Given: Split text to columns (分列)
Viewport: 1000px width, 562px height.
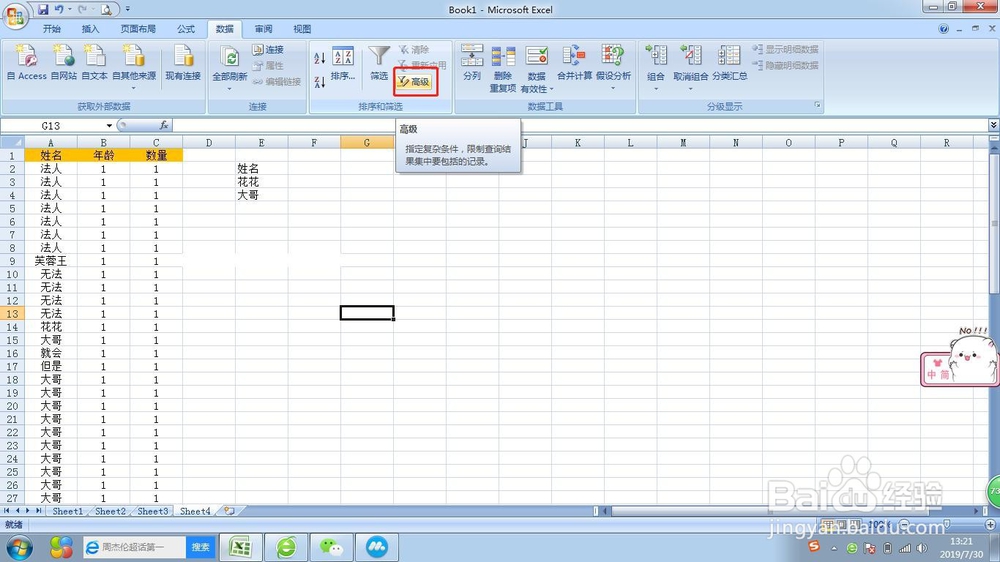Looking at the screenshot, I should pos(472,63).
